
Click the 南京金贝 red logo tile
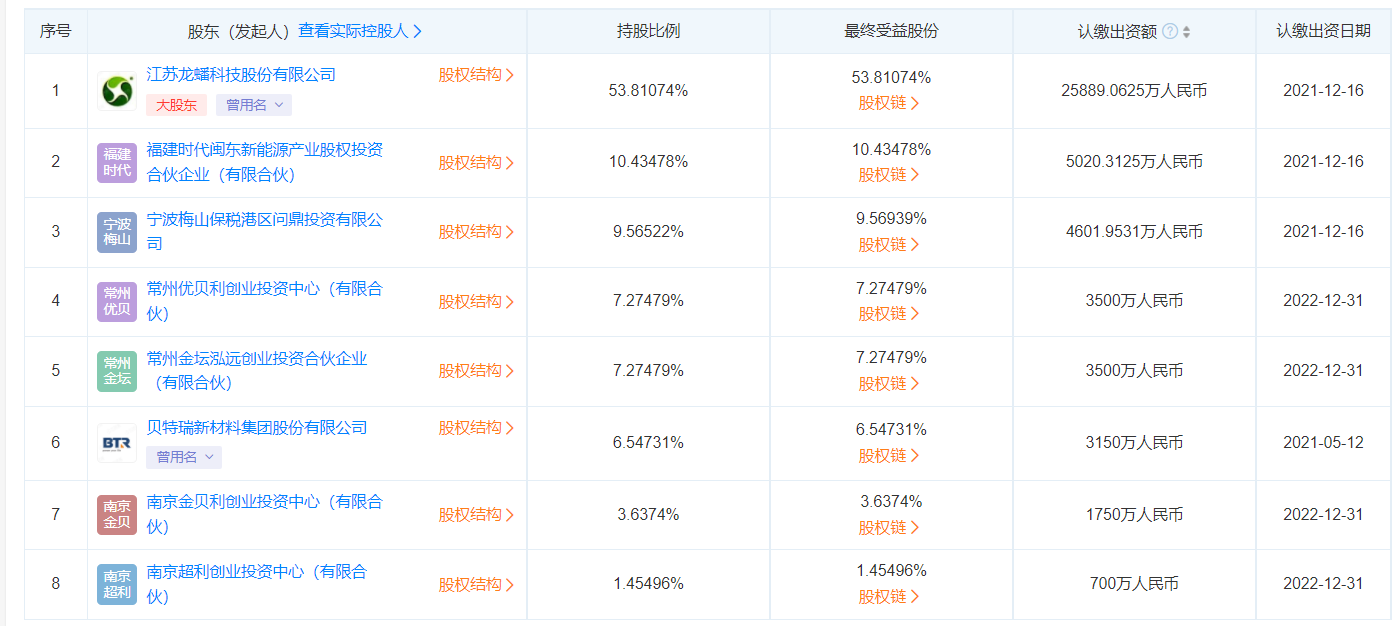click(x=117, y=514)
